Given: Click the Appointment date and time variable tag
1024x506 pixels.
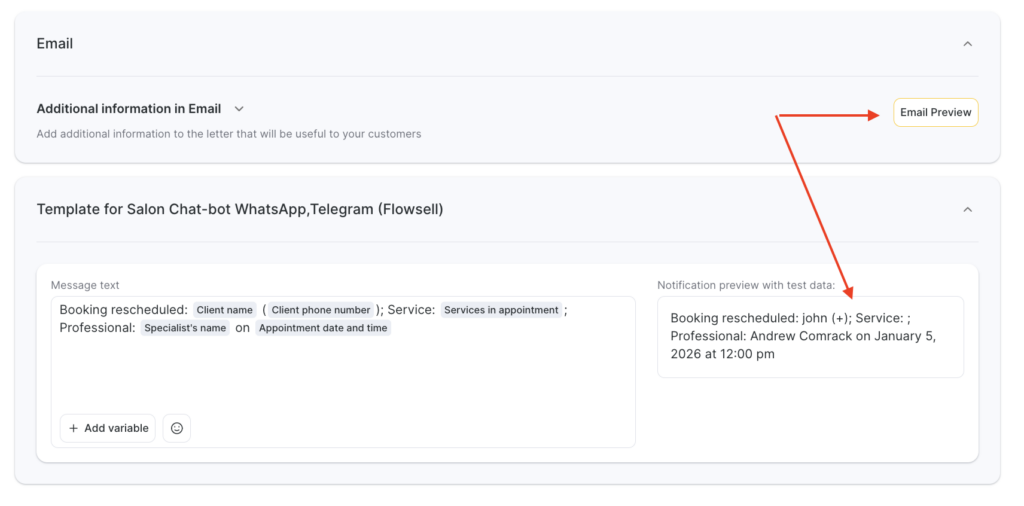Looking at the screenshot, I should (x=323, y=328).
